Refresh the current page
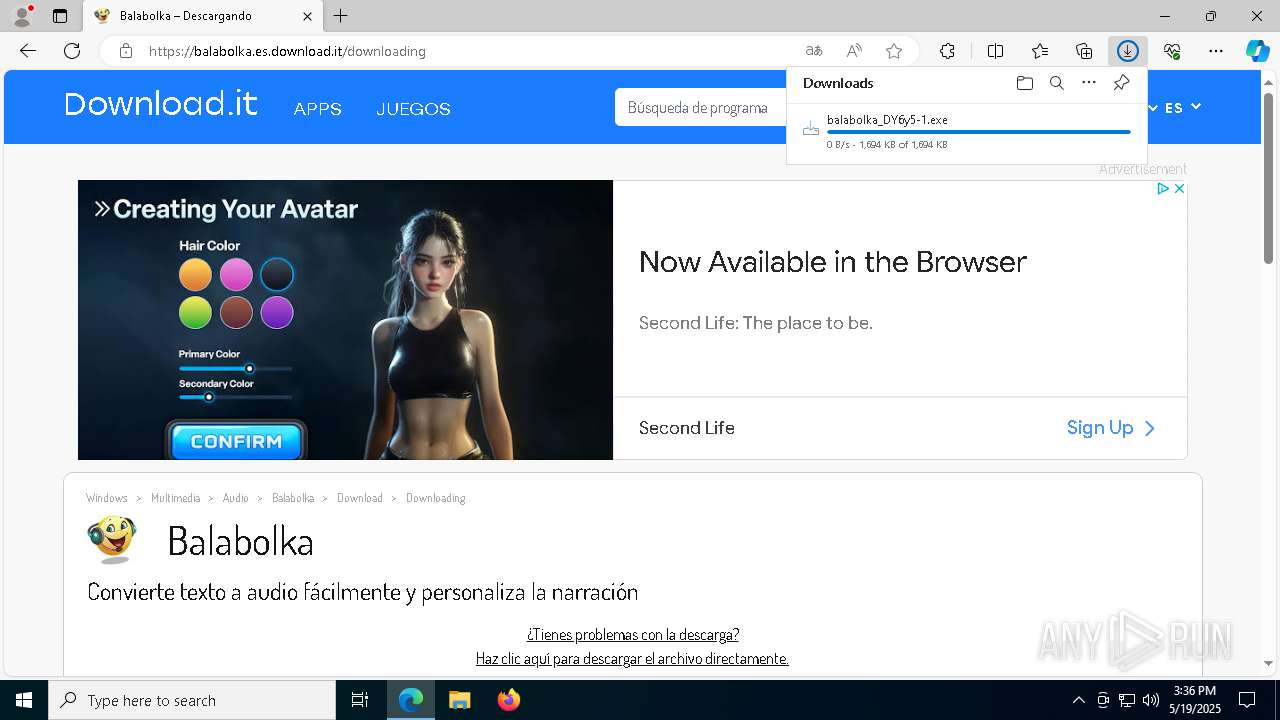 click(72, 51)
